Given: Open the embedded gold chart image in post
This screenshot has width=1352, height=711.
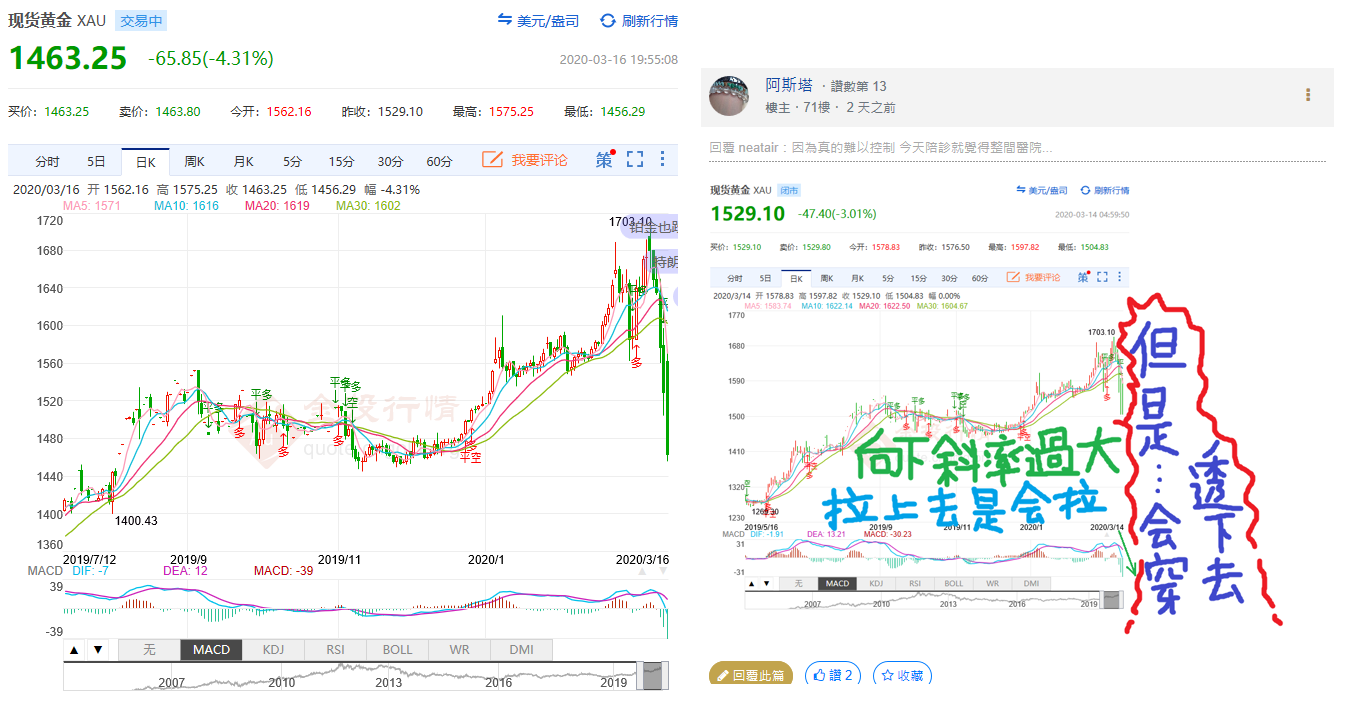Looking at the screenshot, I should (996, 403).
